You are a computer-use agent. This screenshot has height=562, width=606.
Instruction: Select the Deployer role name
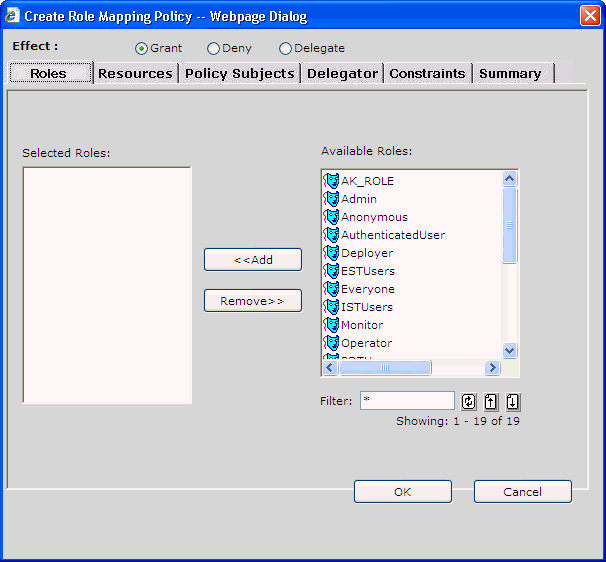(367, 253)
